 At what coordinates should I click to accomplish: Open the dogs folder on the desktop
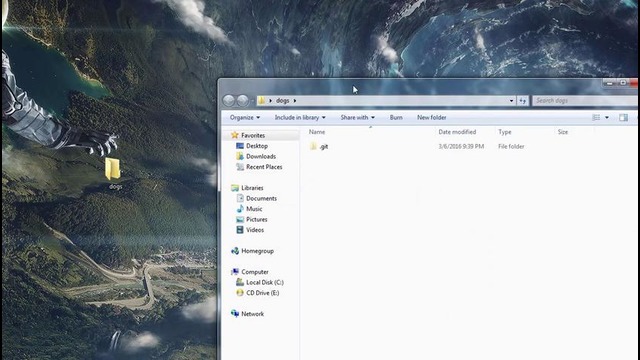click(113, 173)
